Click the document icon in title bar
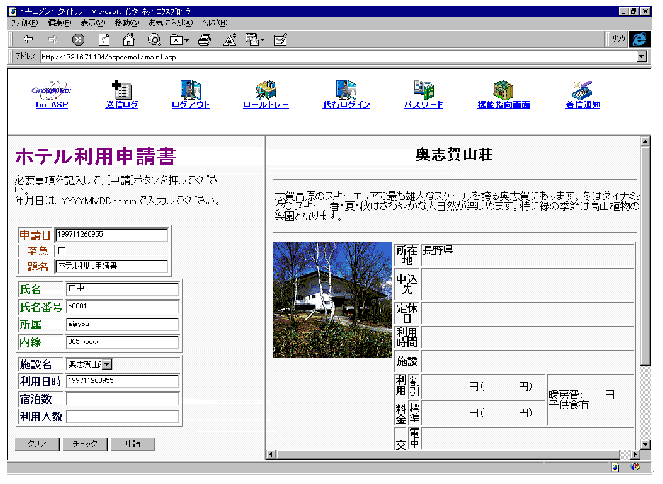The height and width of the screenshot is (484, 663). (12, 11)
